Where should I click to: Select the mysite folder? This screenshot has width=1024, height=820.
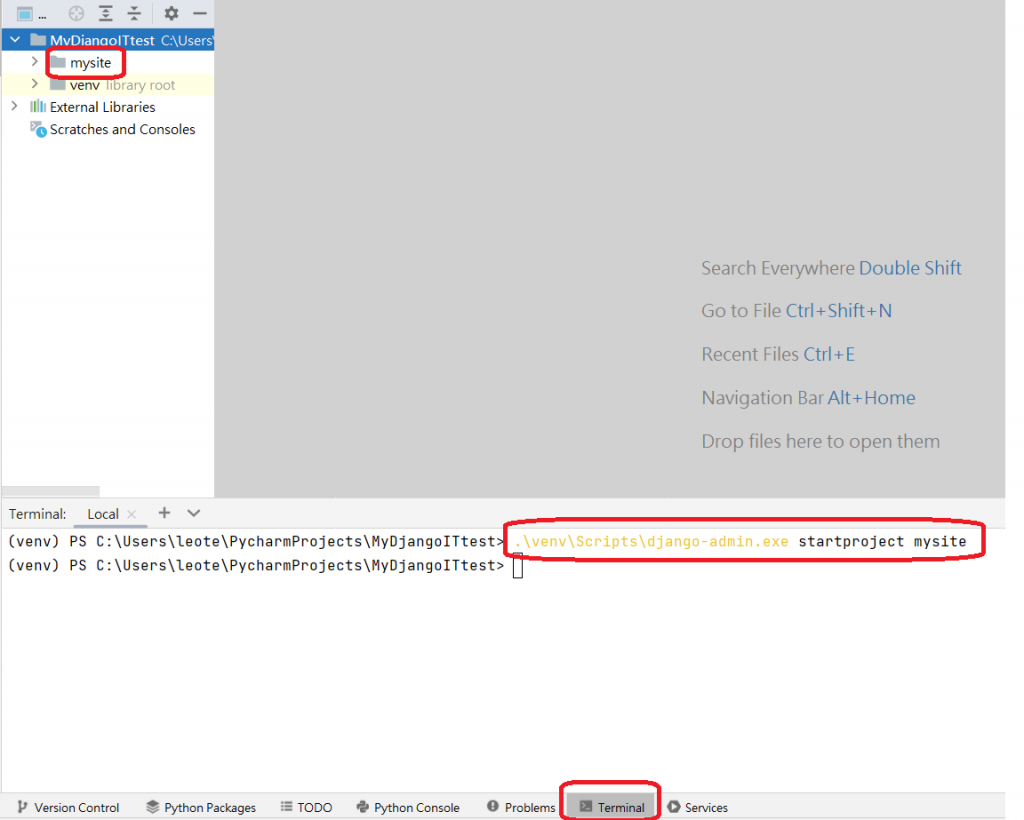coord(90,63)
